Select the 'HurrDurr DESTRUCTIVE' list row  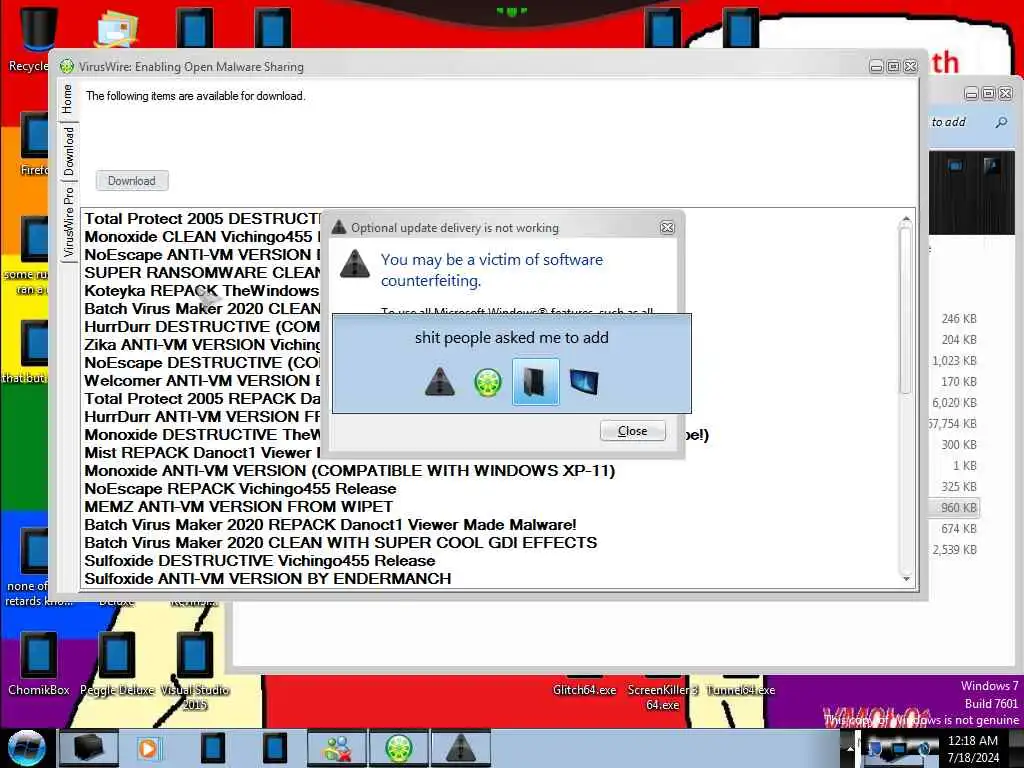coord(202,327)
